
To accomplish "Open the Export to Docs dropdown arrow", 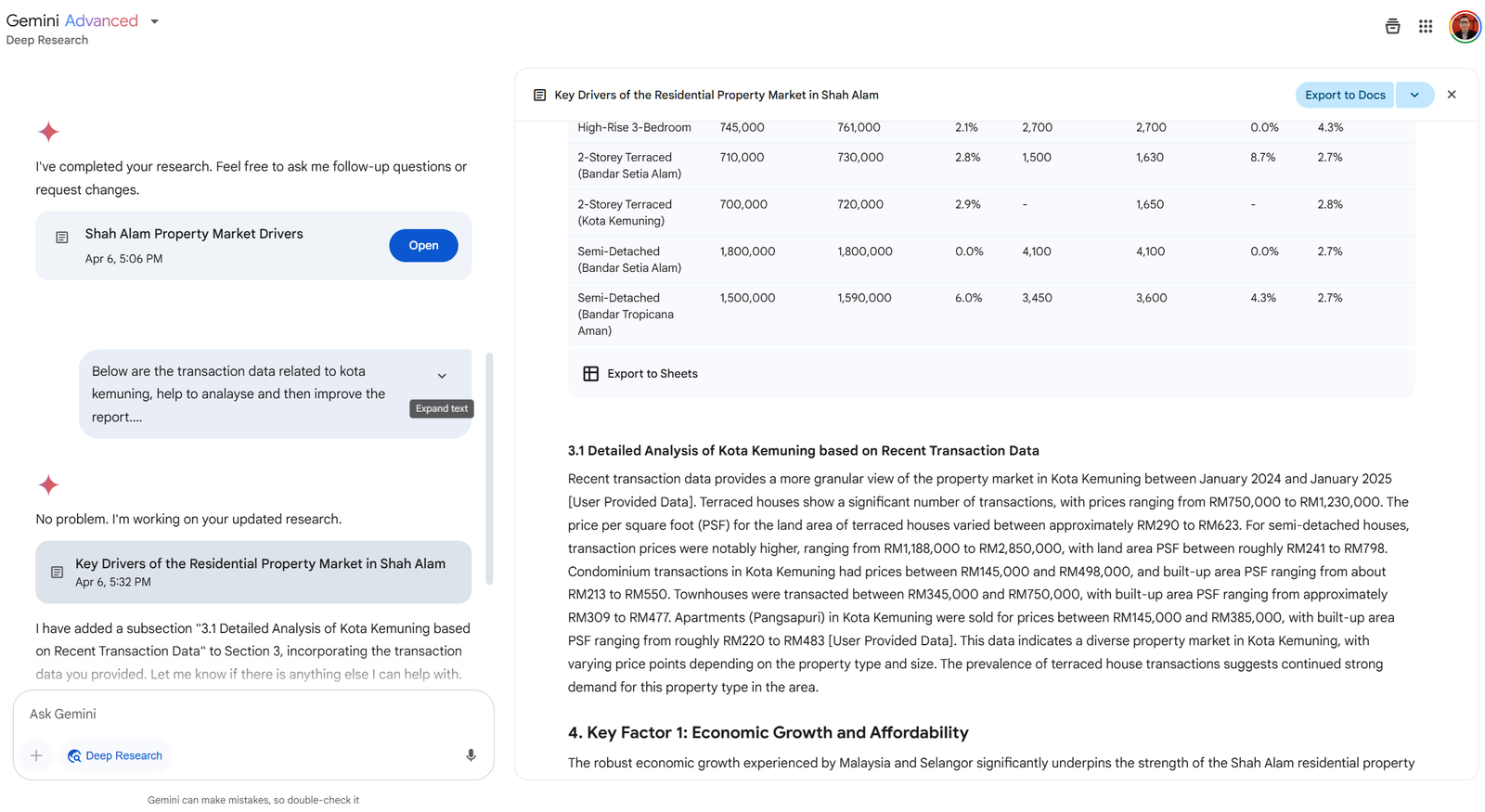I will pos(1414,95).
